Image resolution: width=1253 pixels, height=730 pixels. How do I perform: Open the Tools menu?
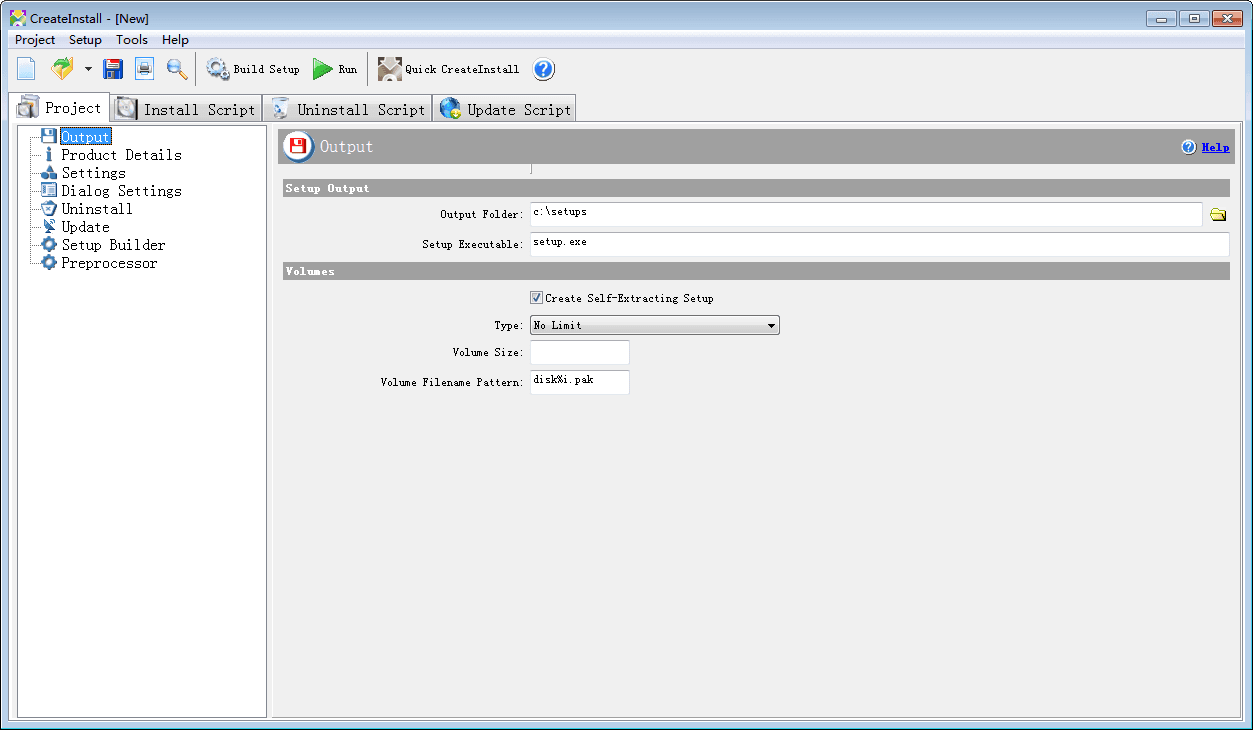[x=132, y=40]
